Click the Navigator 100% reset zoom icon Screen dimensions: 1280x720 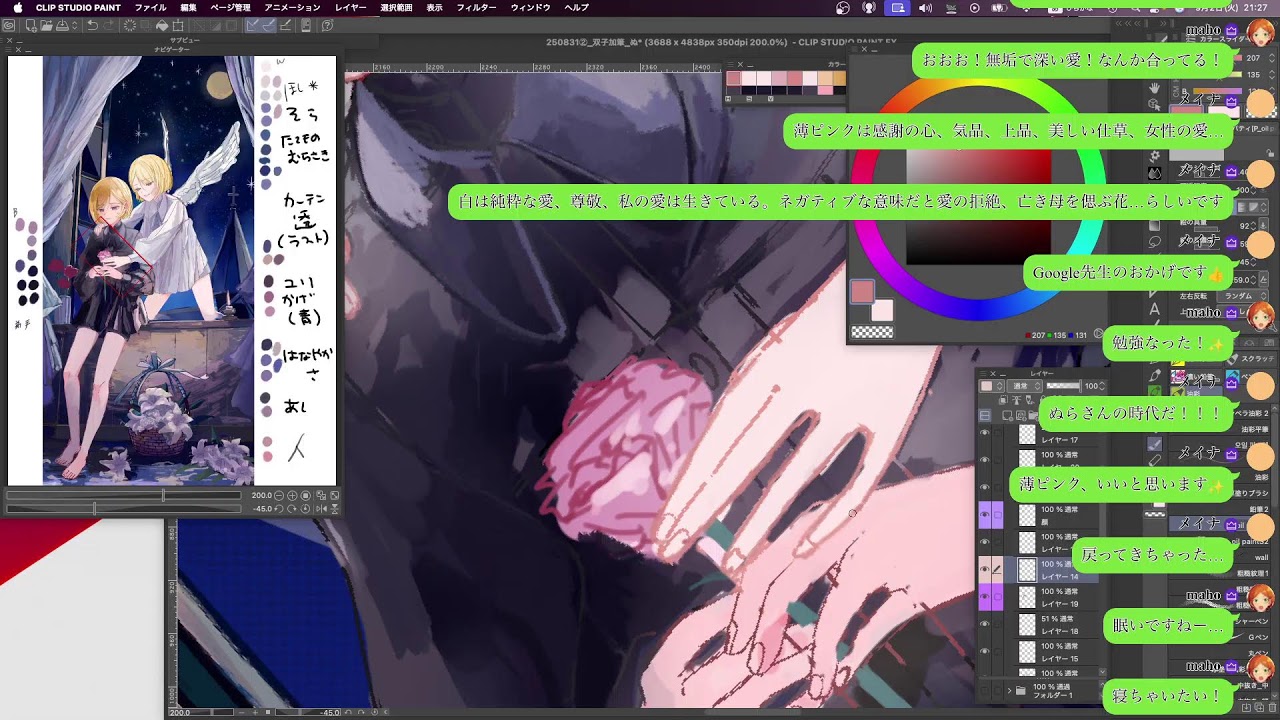[305, 495]
